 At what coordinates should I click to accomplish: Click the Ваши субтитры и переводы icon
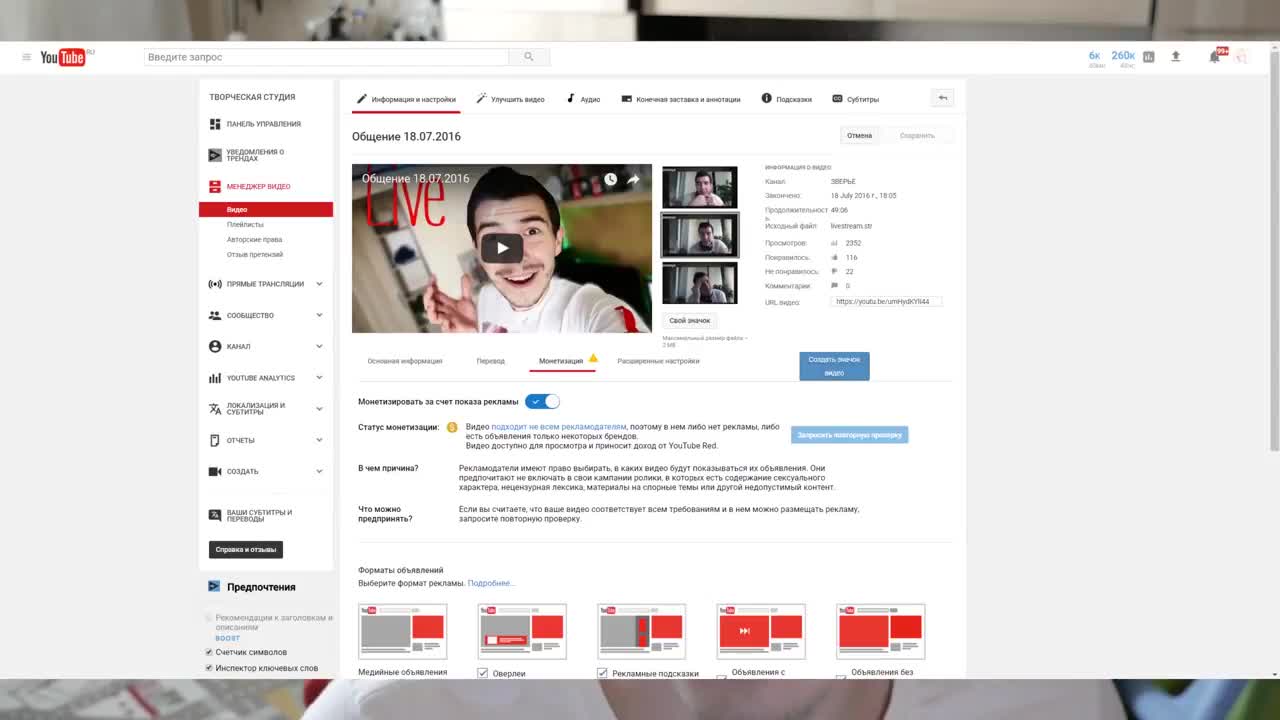[x=215, y=515]
